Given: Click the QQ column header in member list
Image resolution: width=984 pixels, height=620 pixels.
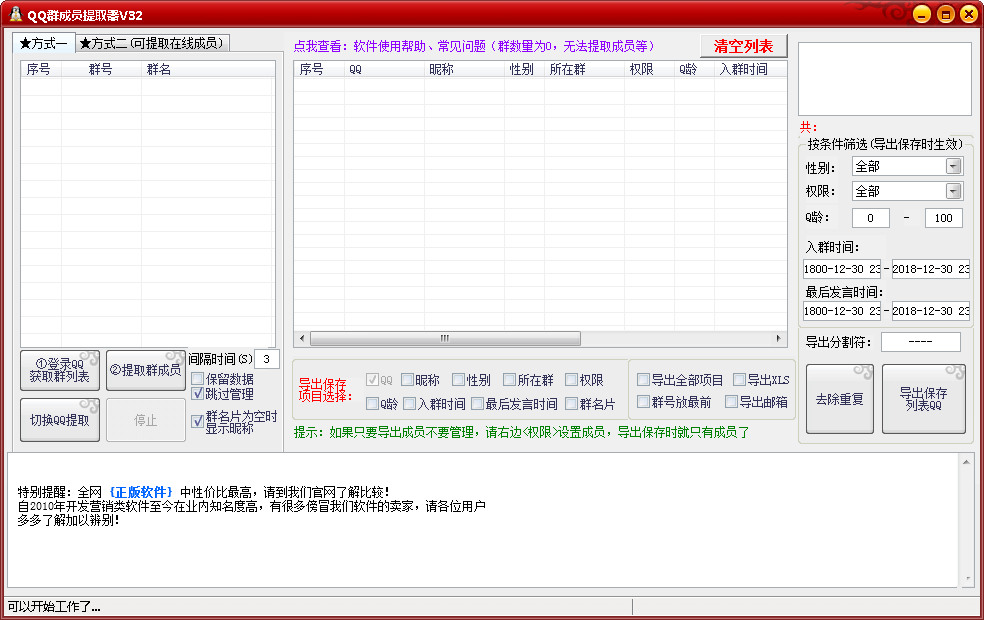Looking at the screenshot, I should (x=384, y=69).
